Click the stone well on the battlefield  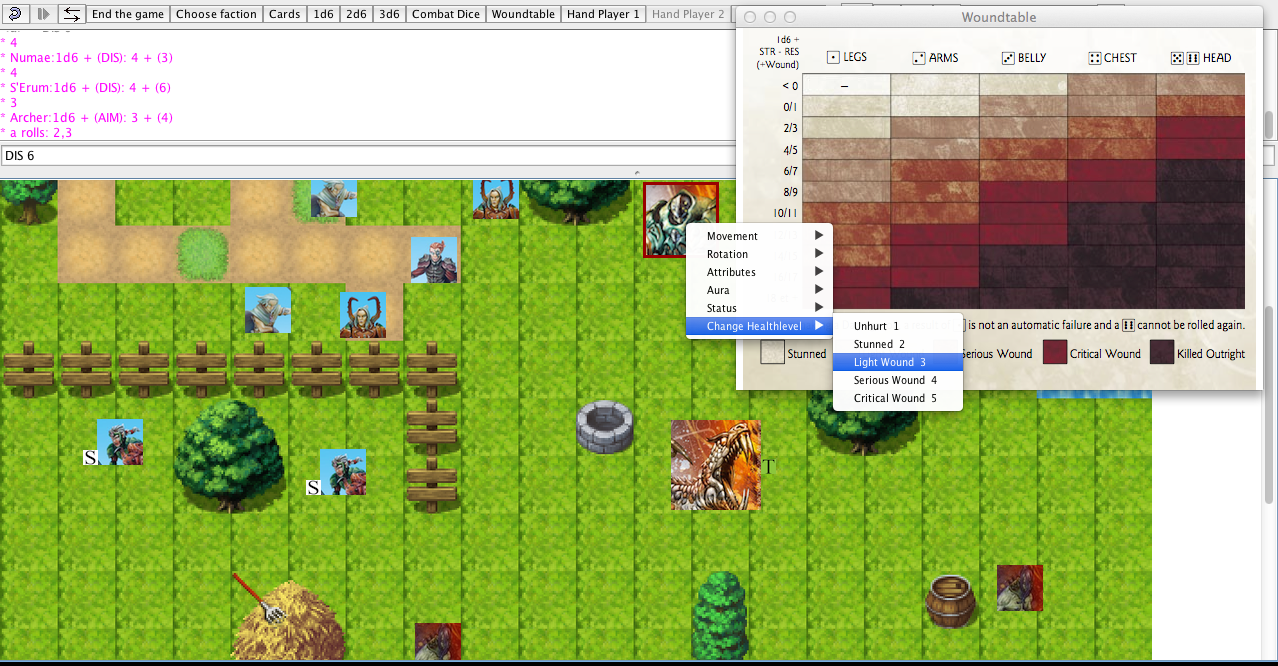[x=605, y=427]
